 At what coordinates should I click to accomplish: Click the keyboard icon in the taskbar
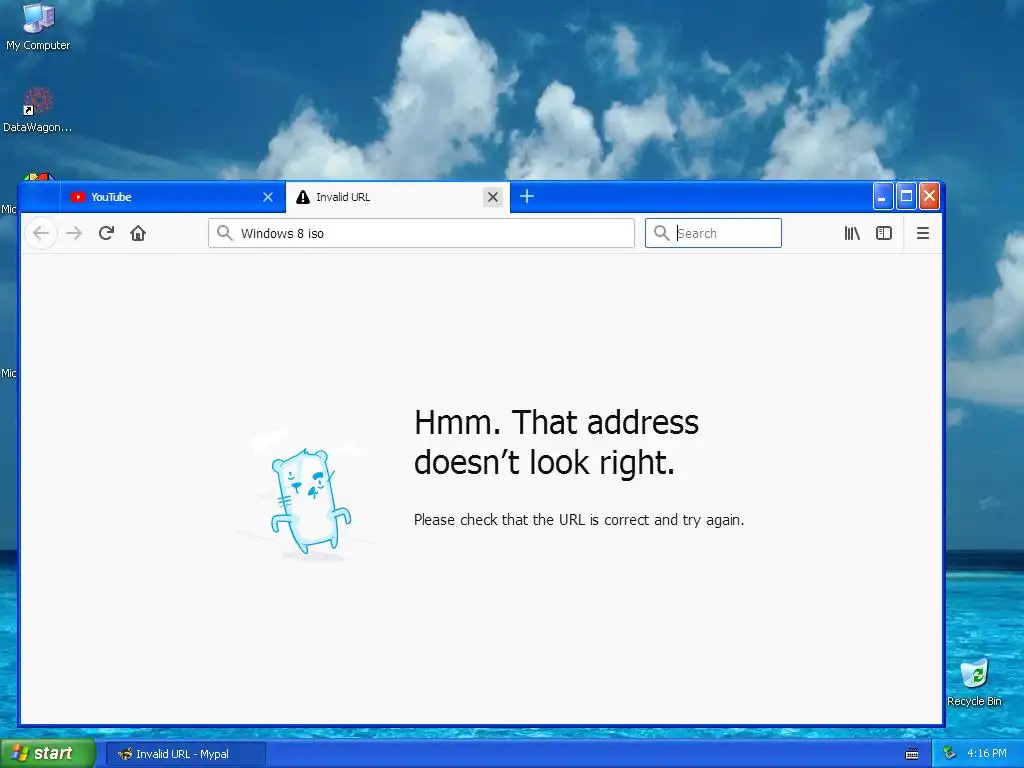point(912,754)
